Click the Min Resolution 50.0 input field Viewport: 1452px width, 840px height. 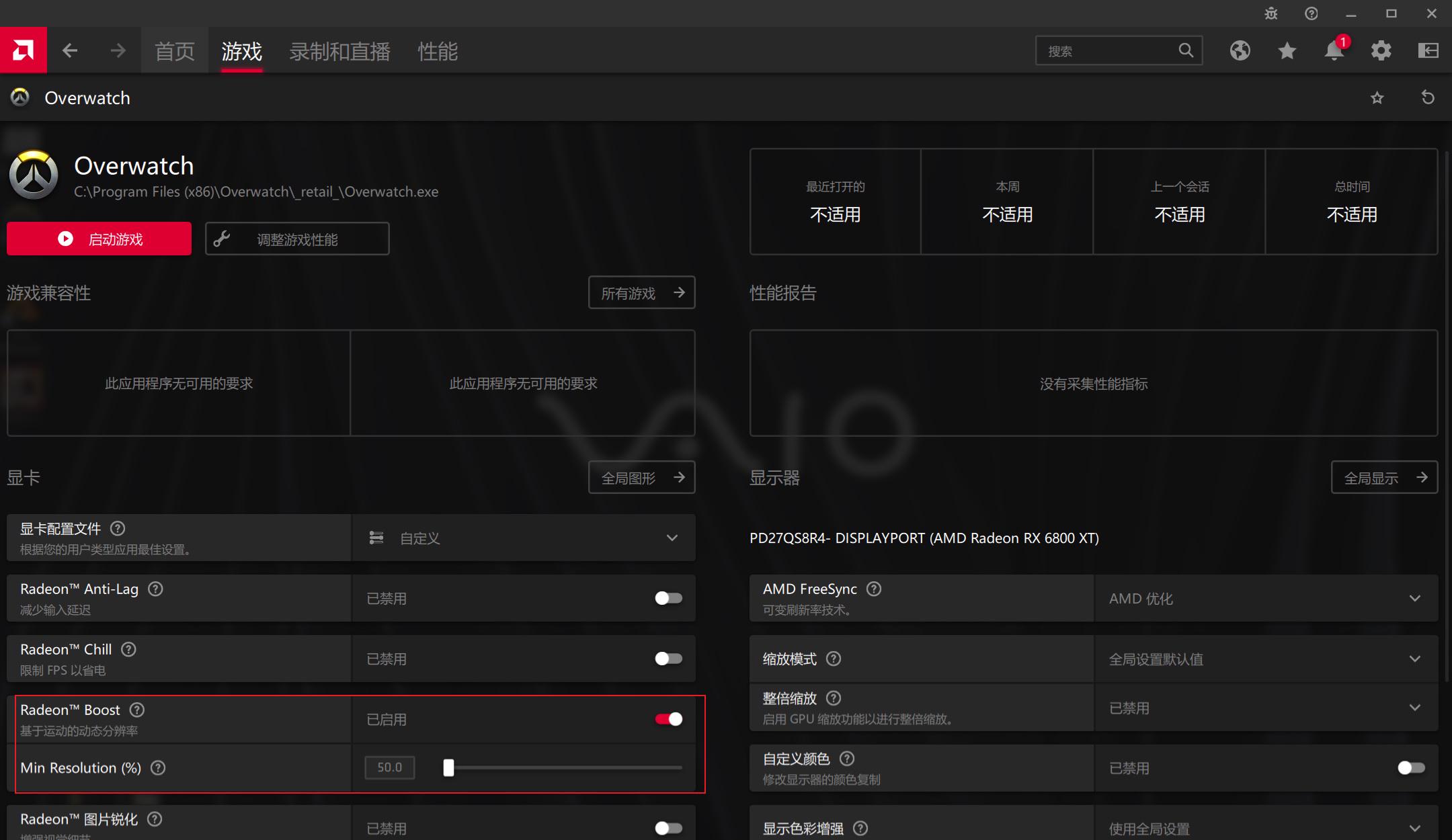click(389, 767)
